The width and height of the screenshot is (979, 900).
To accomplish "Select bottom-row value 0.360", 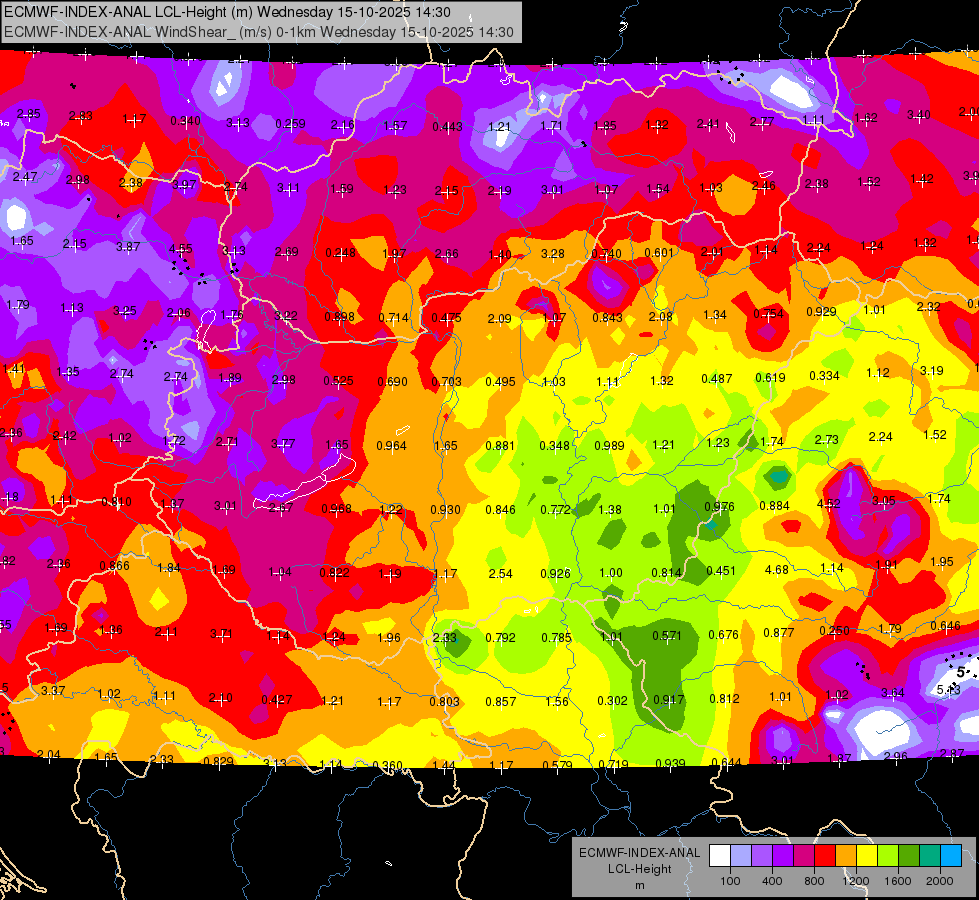I will point(387,766).
